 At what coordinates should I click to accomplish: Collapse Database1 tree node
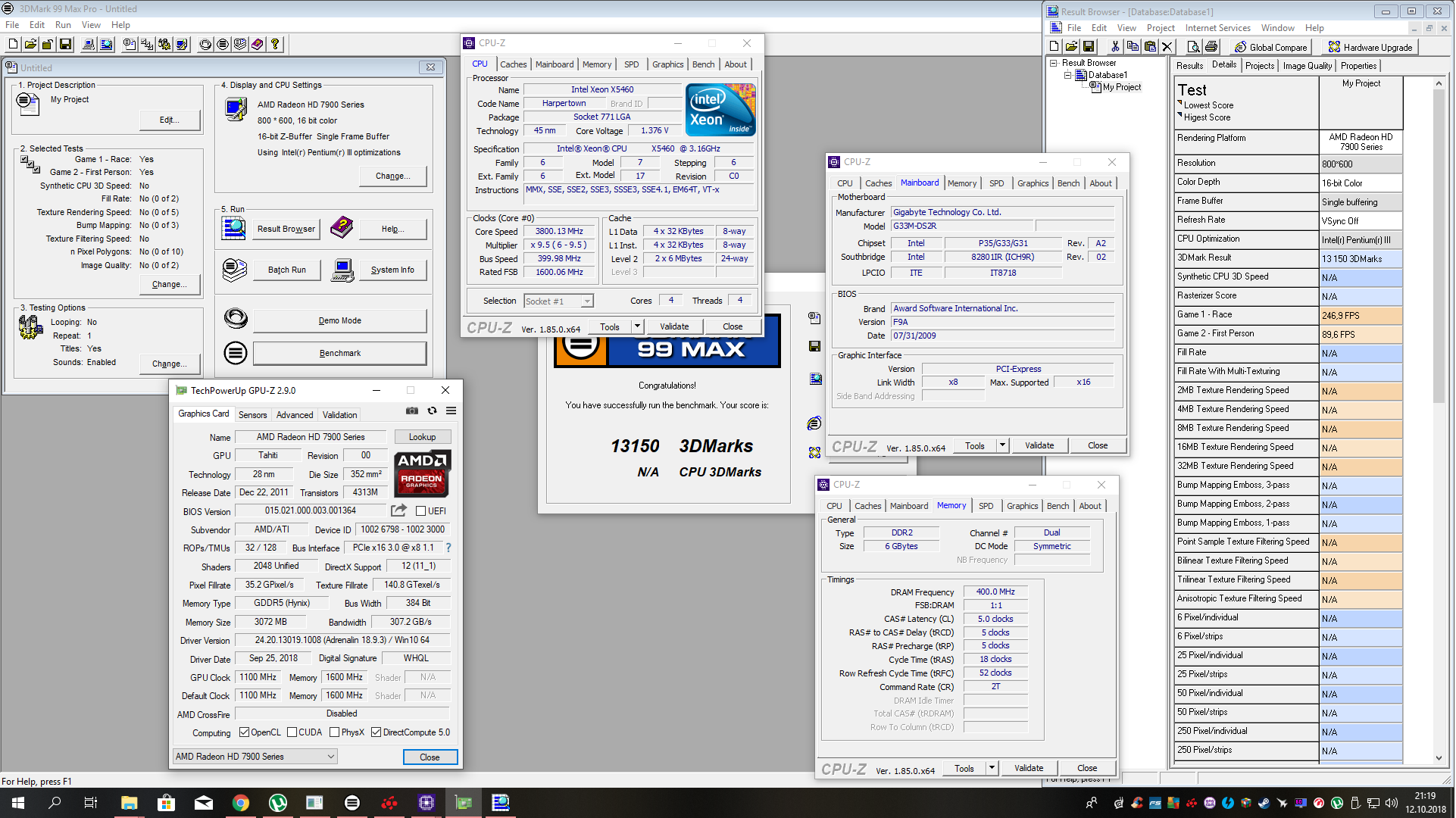tap(1067, 76)
